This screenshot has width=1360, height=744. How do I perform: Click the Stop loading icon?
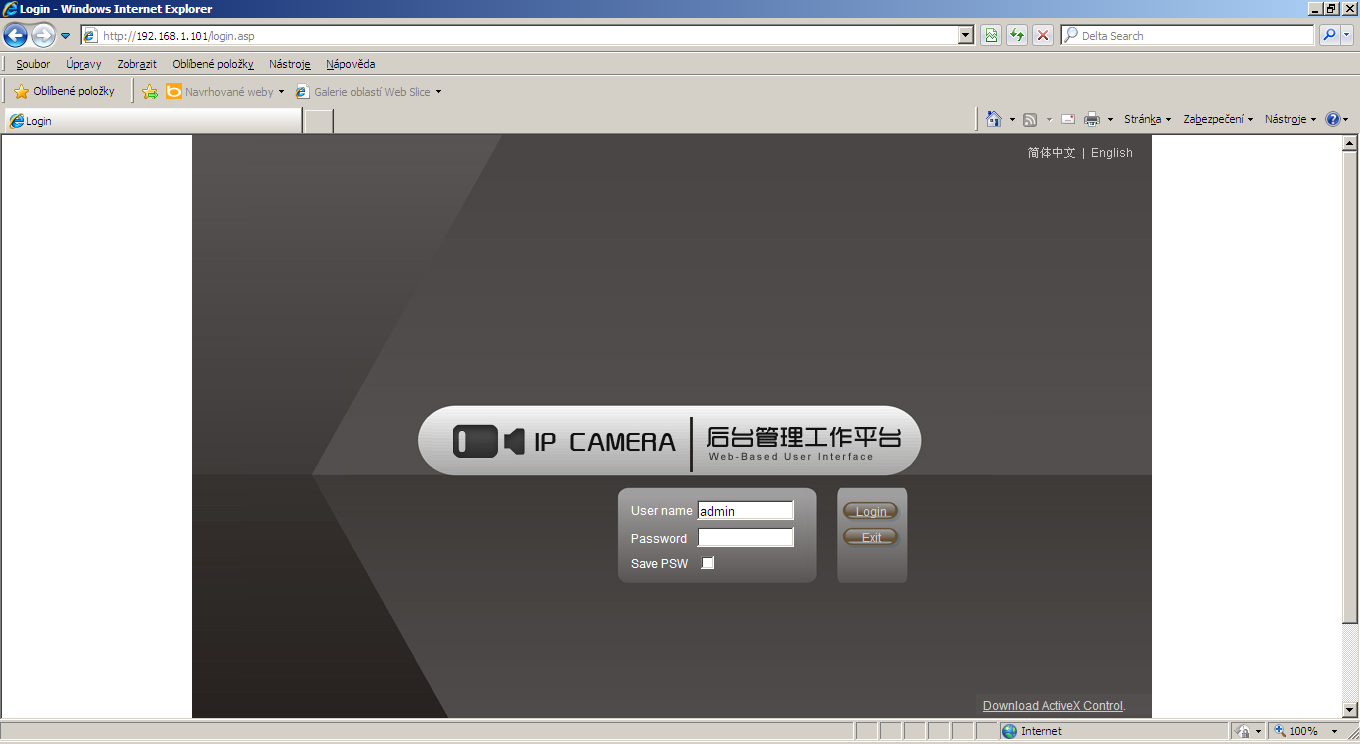click(x=1043, y=36)
